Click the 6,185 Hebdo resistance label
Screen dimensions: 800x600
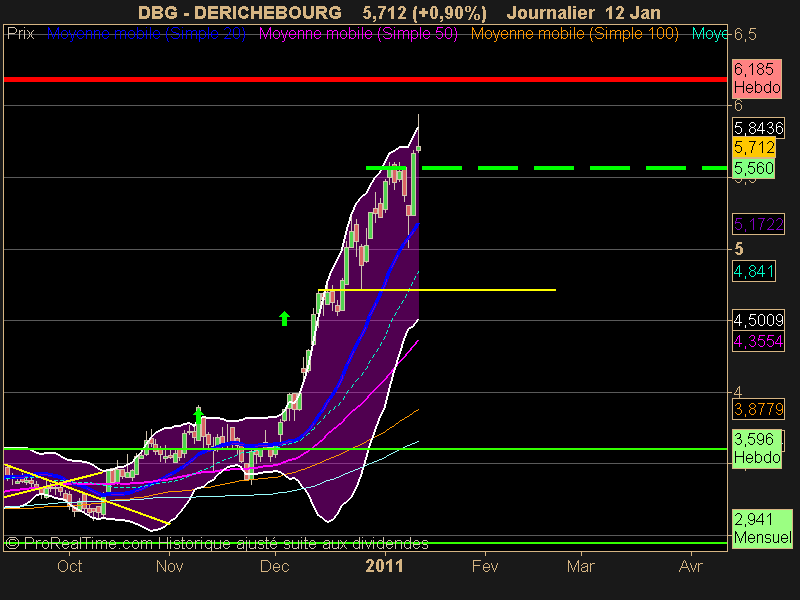tap(757, 79)
